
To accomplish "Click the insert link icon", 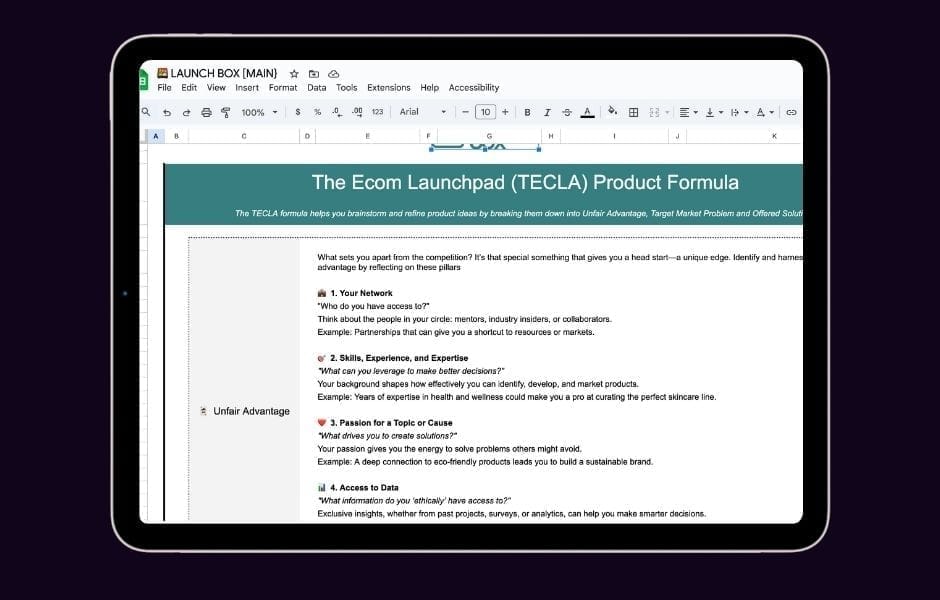I will (x=791, y=113).
